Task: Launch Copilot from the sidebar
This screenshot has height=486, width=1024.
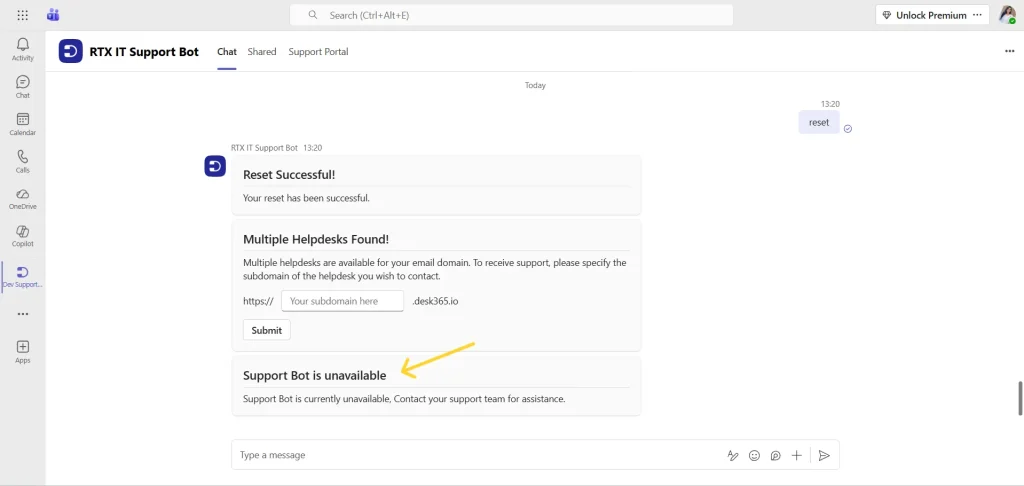Action: (22, 236)
